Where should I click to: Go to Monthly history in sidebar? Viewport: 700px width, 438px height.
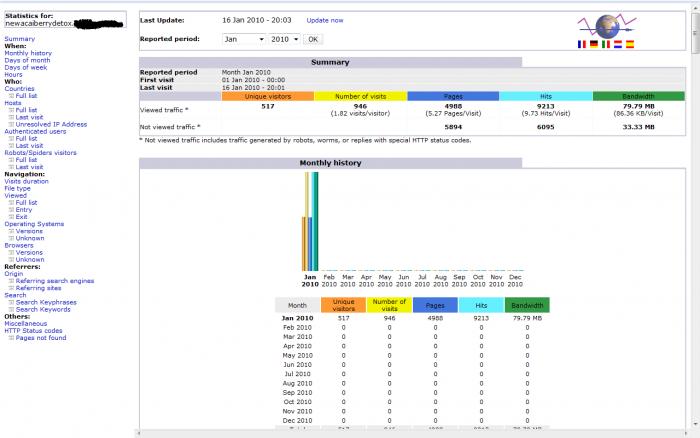click(x=28, y=53)
